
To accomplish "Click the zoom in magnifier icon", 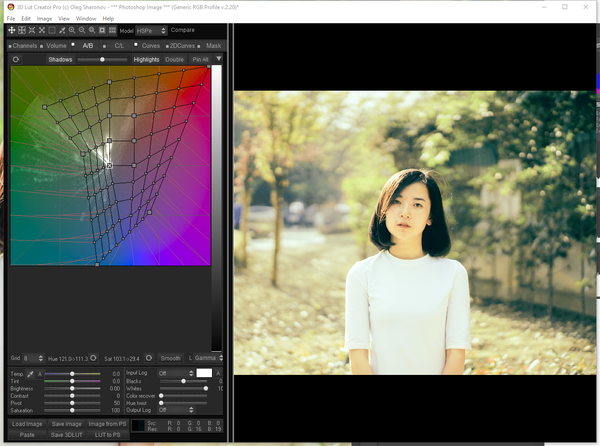I will point(72,30).
